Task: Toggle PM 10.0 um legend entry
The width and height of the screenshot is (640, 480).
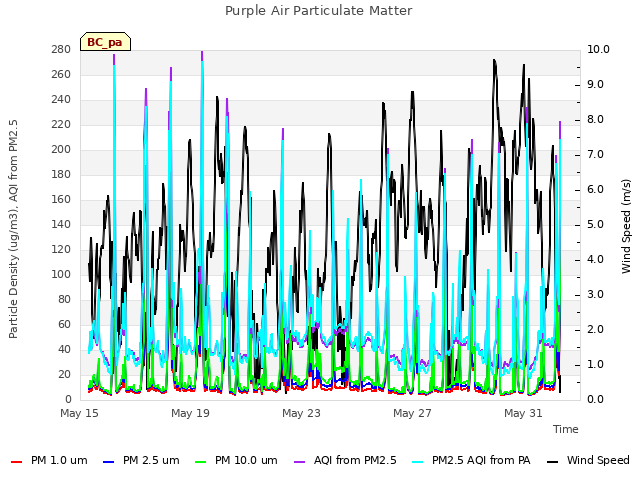Action: click(236, 461)
